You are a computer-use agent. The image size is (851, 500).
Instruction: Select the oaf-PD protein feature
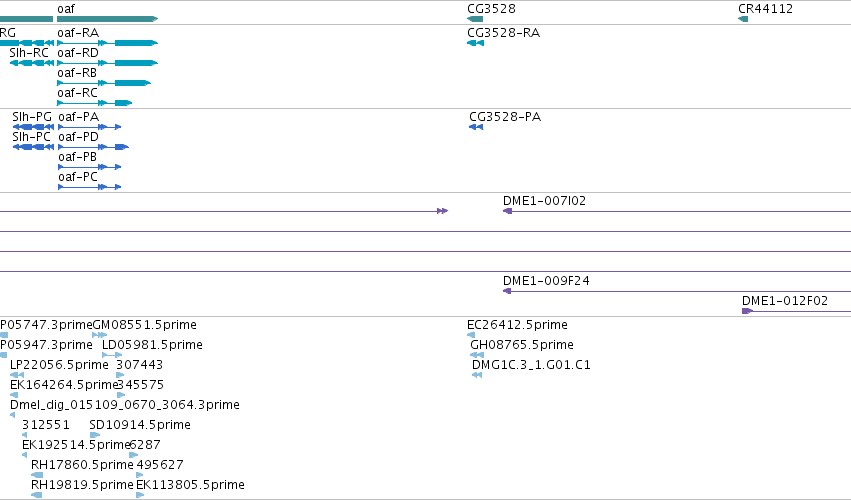tap(93, 147)
